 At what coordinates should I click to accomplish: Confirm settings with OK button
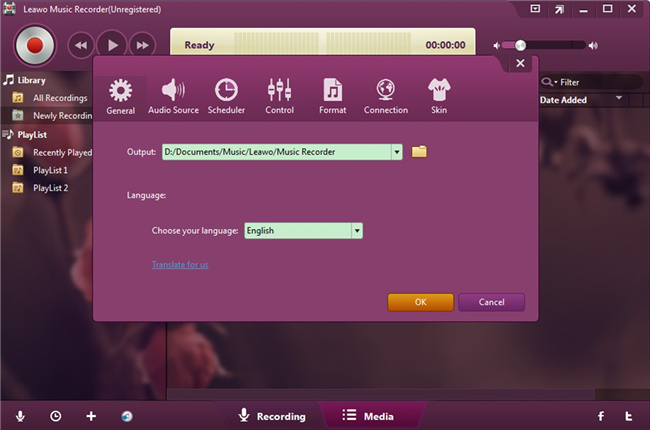click(x=420, y=302)
